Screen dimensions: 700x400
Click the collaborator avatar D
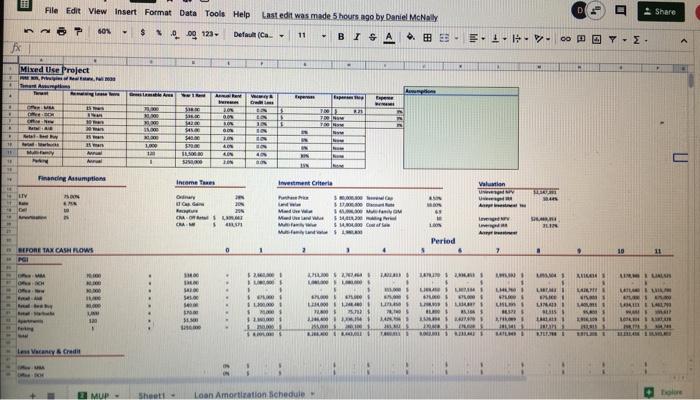pyautogui.click(x=580, y=10)
